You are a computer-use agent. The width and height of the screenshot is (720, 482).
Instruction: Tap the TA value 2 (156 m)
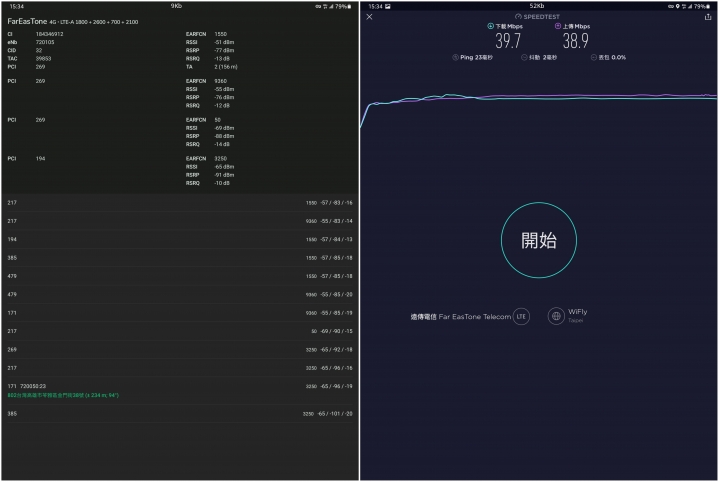point(226,67)
